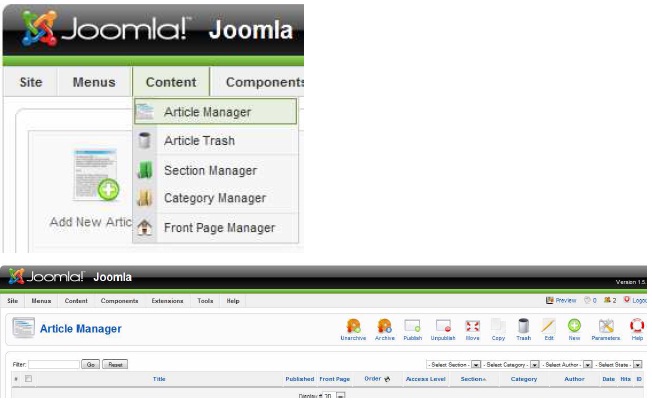Choose Section Manager in the Content menu
Viewport: 652px width, 401px height.
tap(215, 170)
